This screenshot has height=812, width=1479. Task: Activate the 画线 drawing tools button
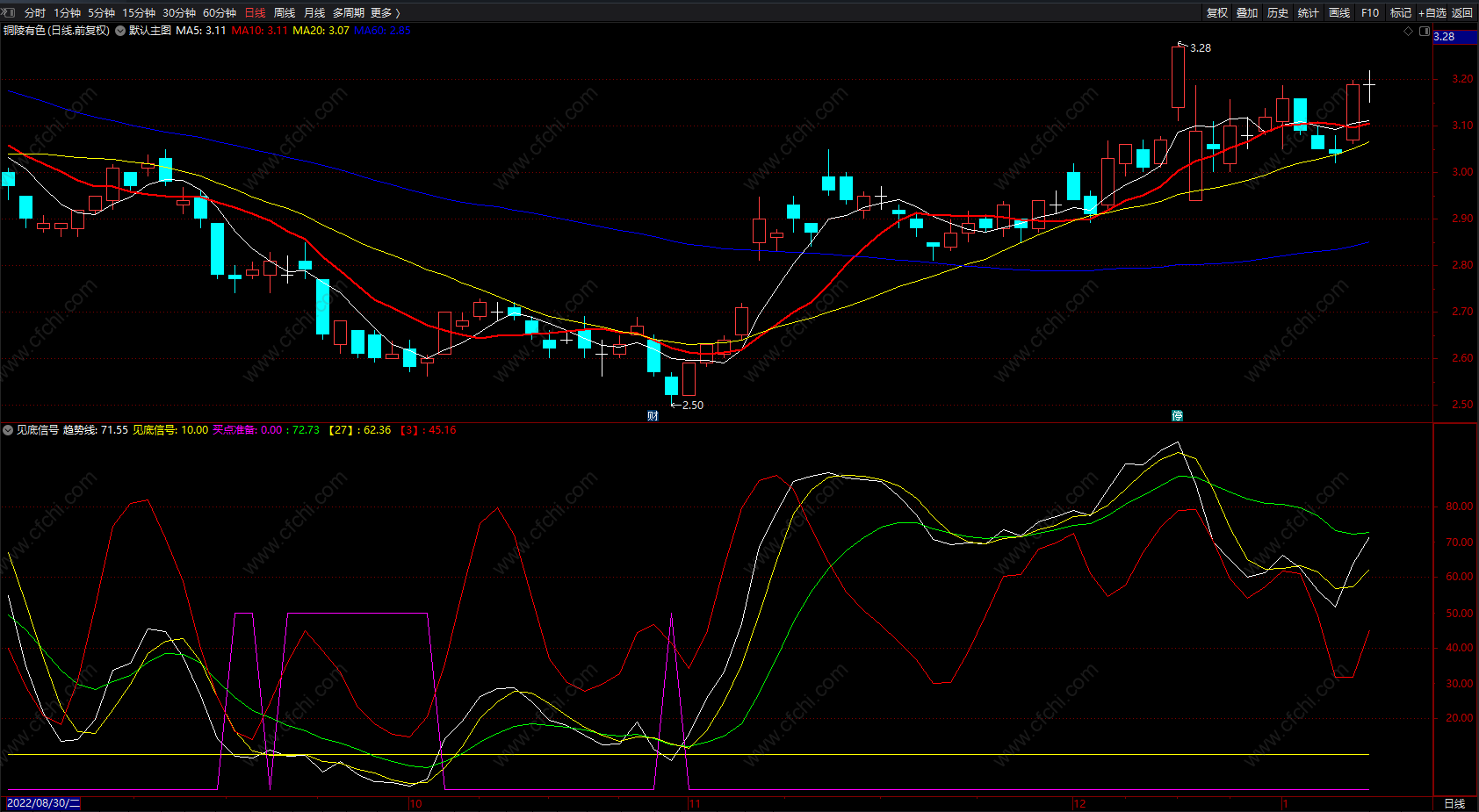[1339, 12]
